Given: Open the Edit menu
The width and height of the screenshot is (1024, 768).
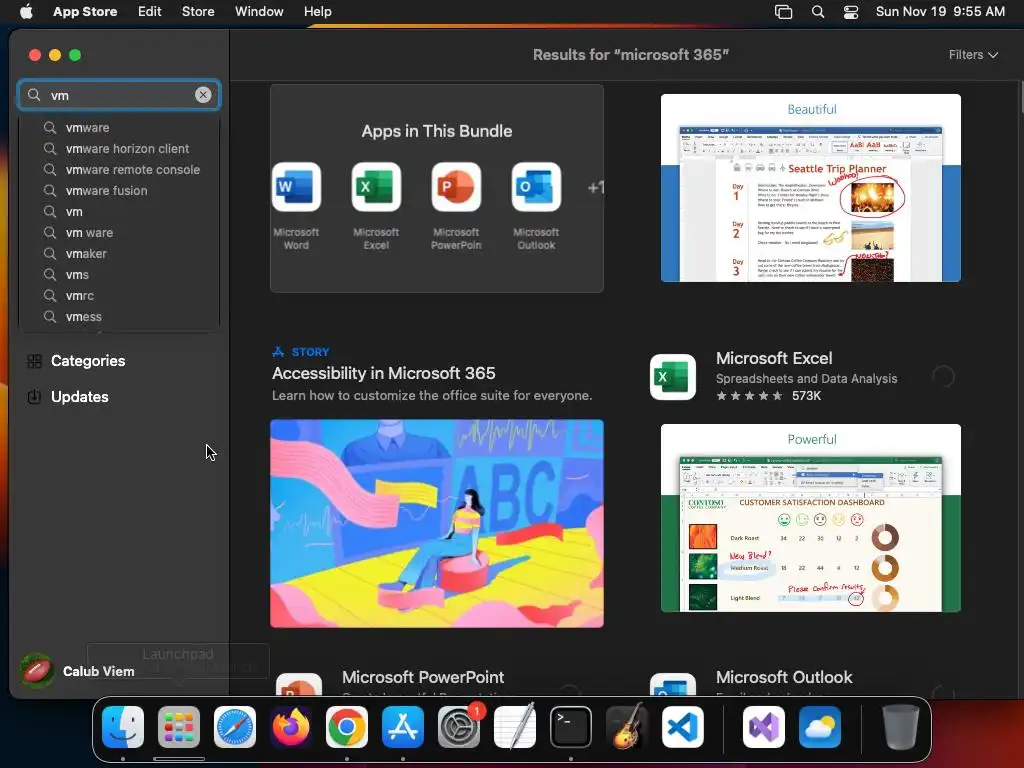Looking at the screenshot, I should (150, 12).
